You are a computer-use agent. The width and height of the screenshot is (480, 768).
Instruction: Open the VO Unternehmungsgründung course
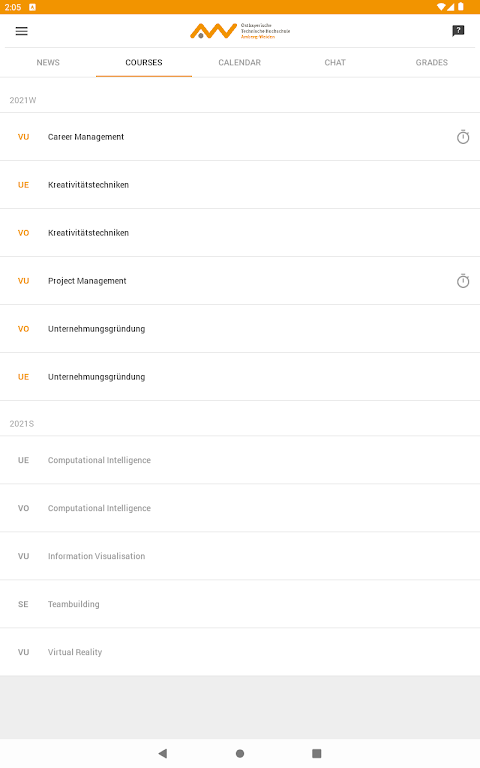(240, 329)
